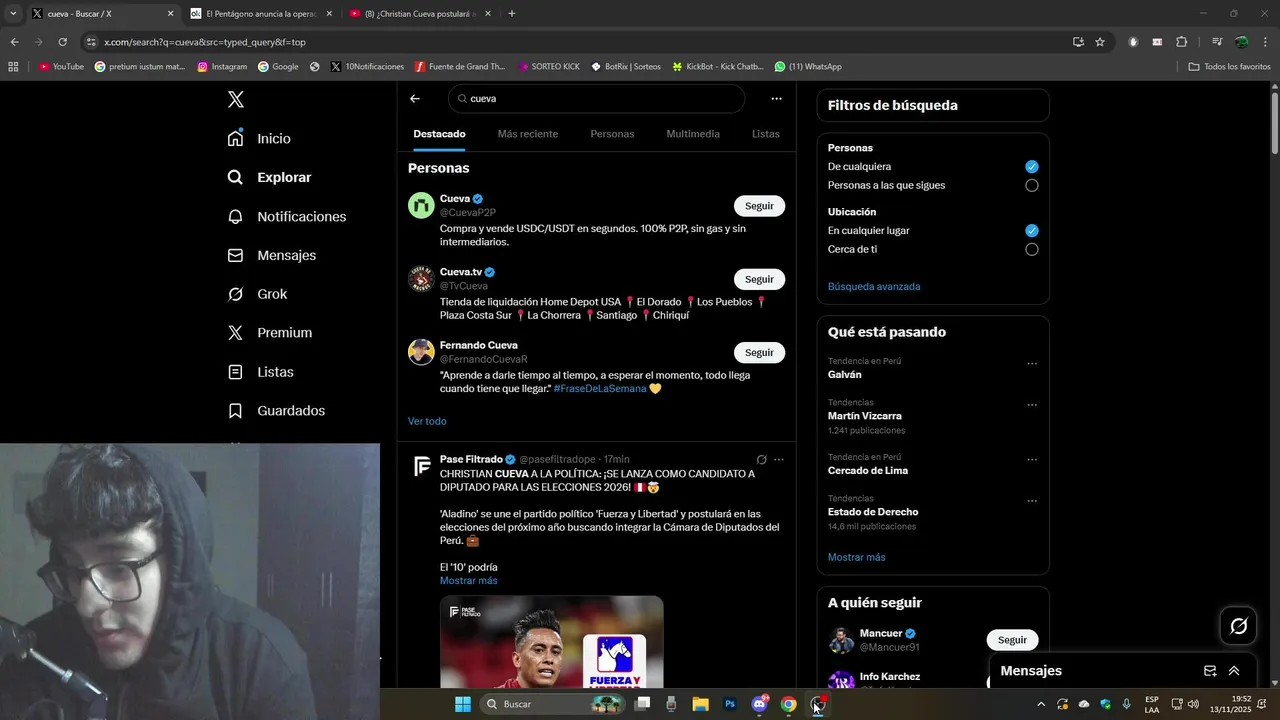Expand post text with 'Mostrar más'
Screen dimensions: 1280x720
click(x=468, y=581)
